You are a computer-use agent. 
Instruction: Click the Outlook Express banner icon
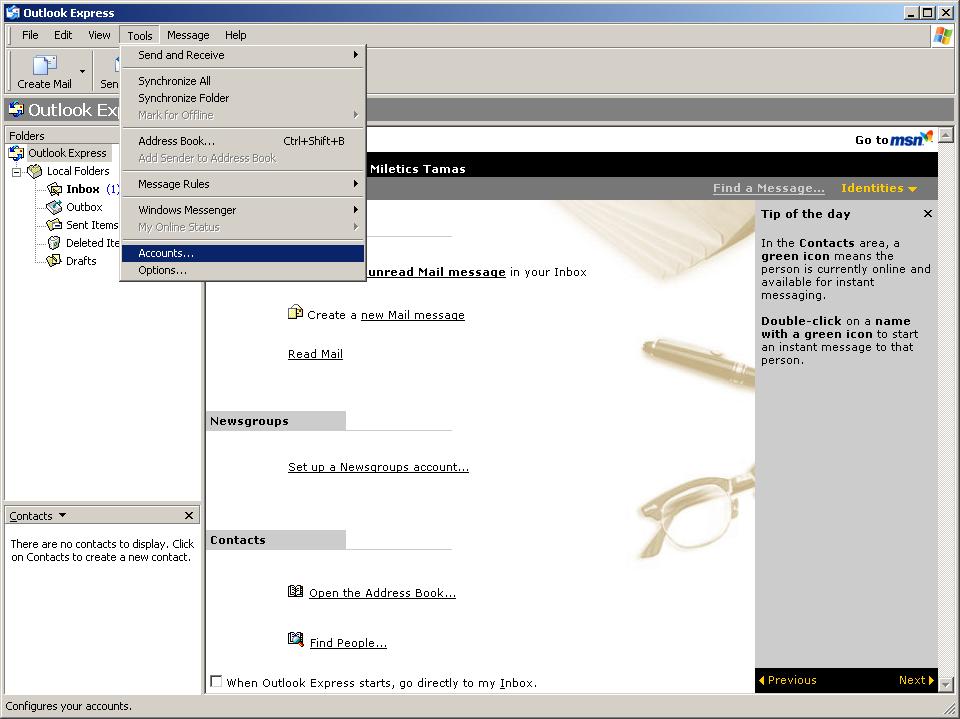17,110
